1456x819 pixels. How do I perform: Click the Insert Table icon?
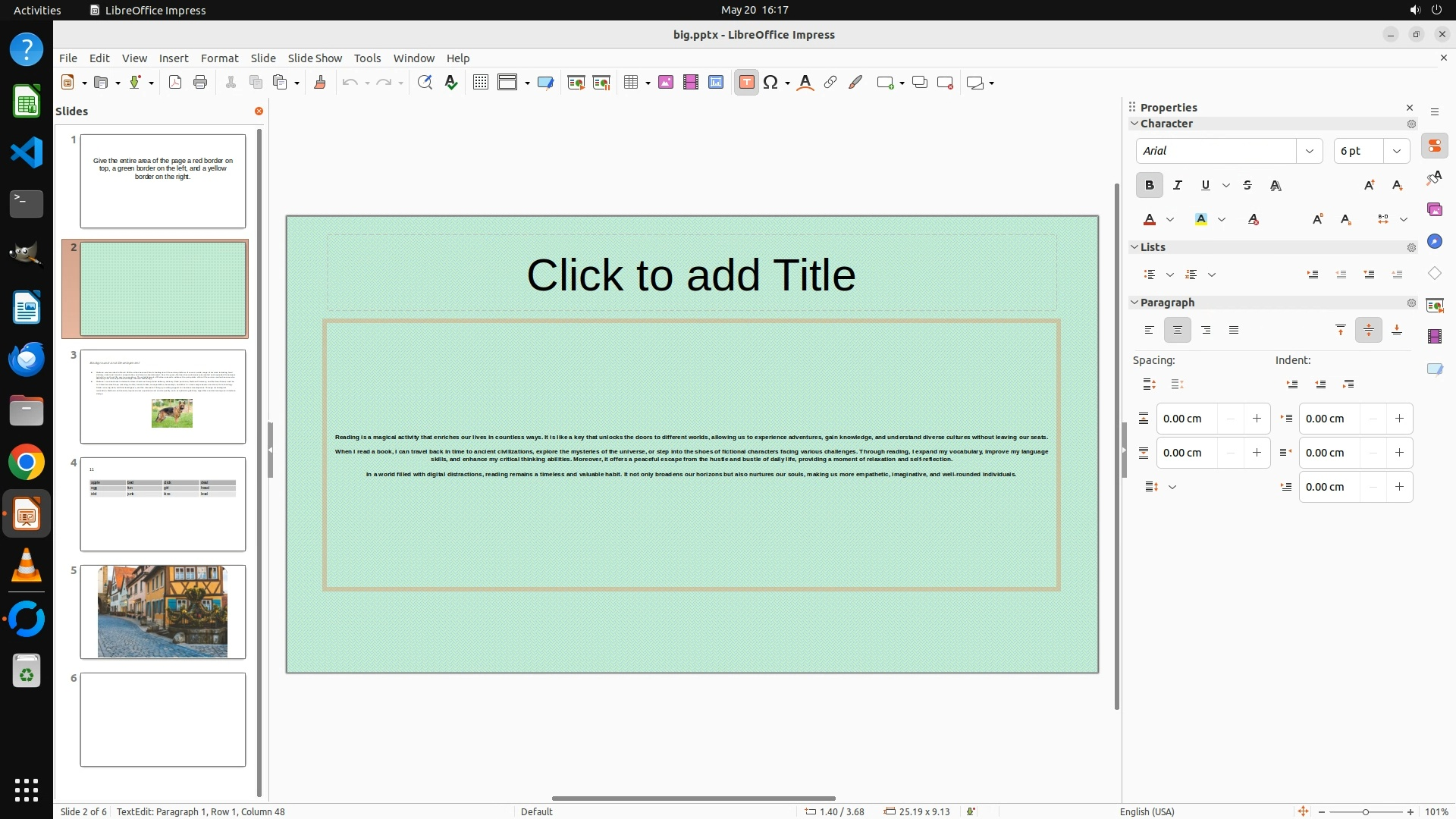pyautogui.click(x=631, y=83)
